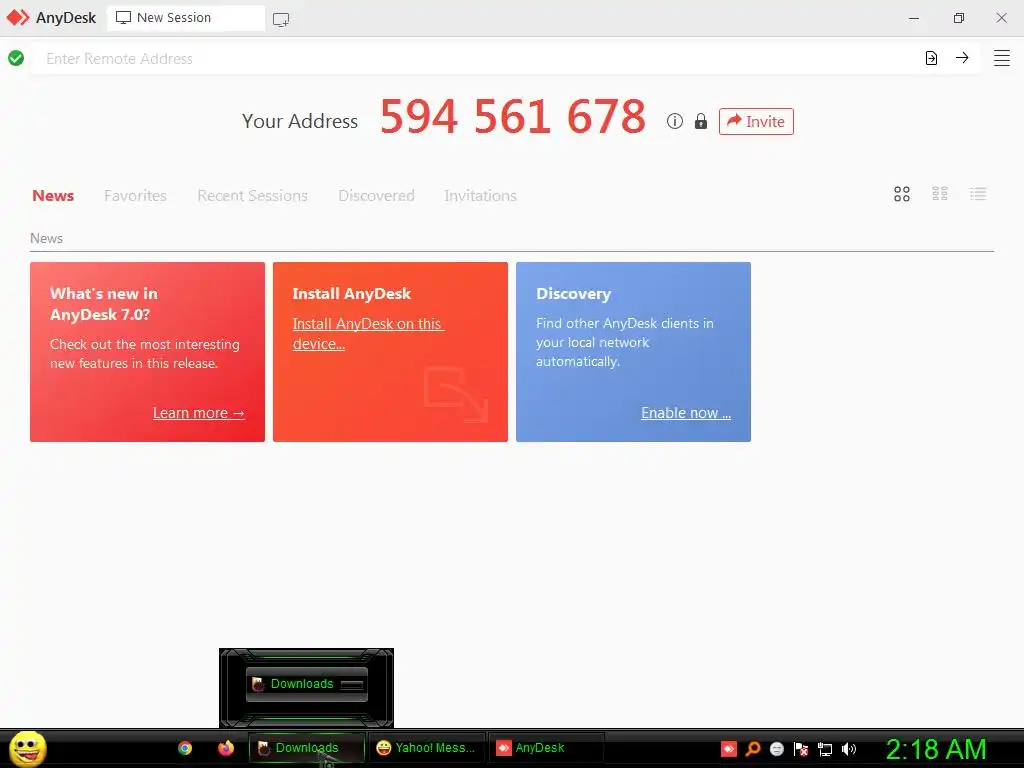Click the Invite button
This screenshot has height=768, width=1024.
[756, 121]
